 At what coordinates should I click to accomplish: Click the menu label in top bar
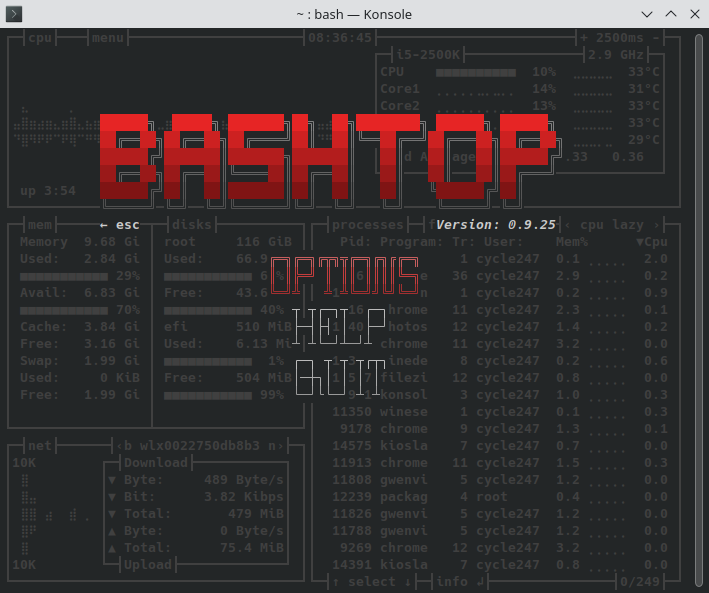click(108, 38)
